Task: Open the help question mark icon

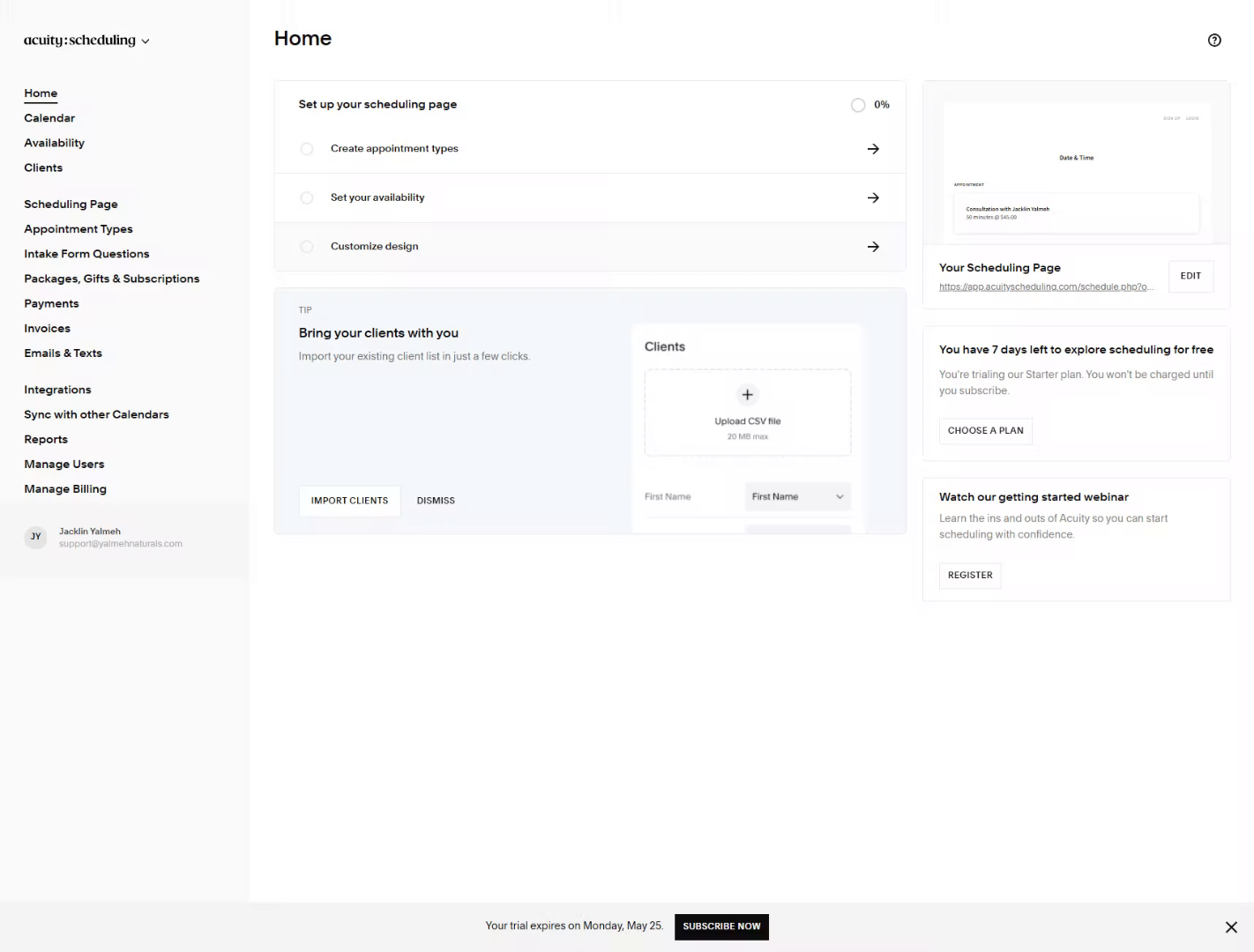Action: click(1214, 40)
